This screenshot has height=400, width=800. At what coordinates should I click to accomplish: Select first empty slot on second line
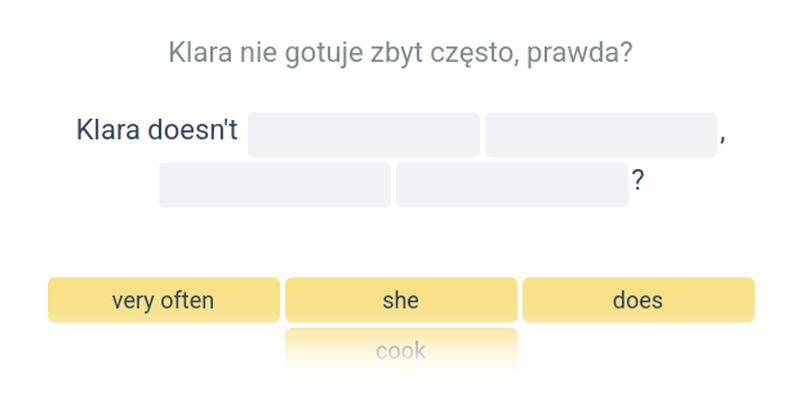pyautogui.click(x=275, y=185)
